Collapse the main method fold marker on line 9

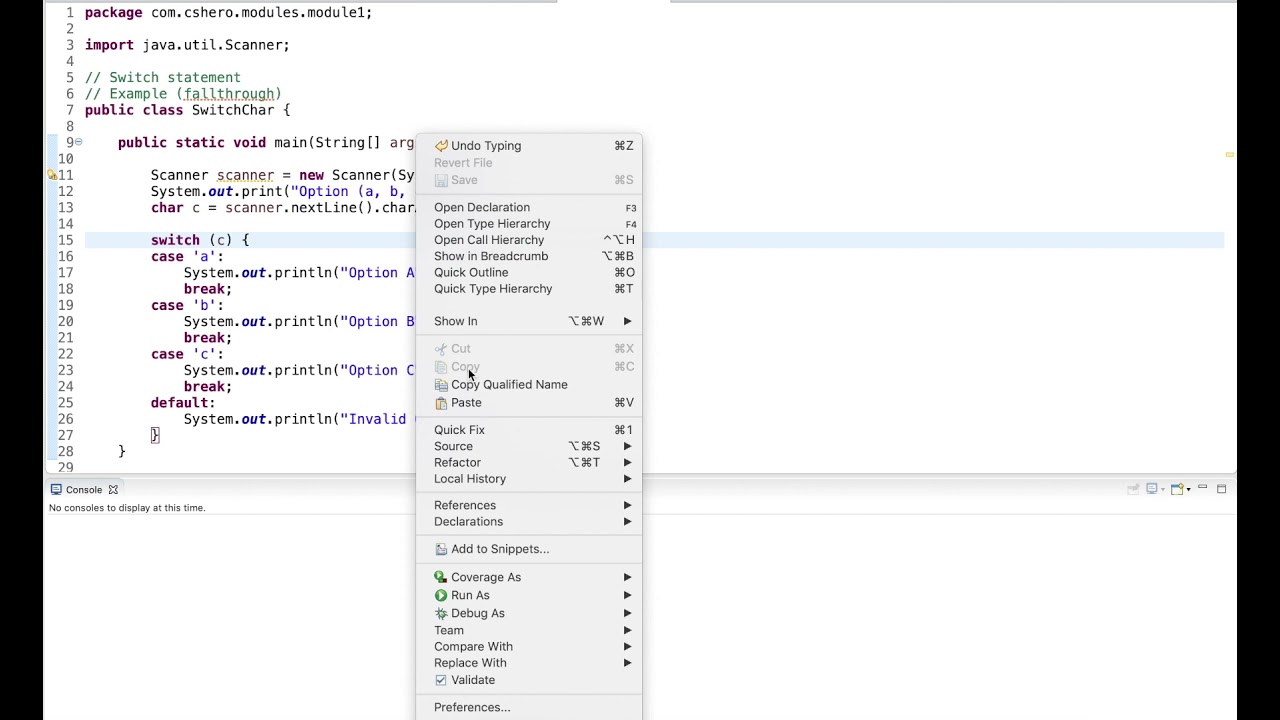[78, 142]
